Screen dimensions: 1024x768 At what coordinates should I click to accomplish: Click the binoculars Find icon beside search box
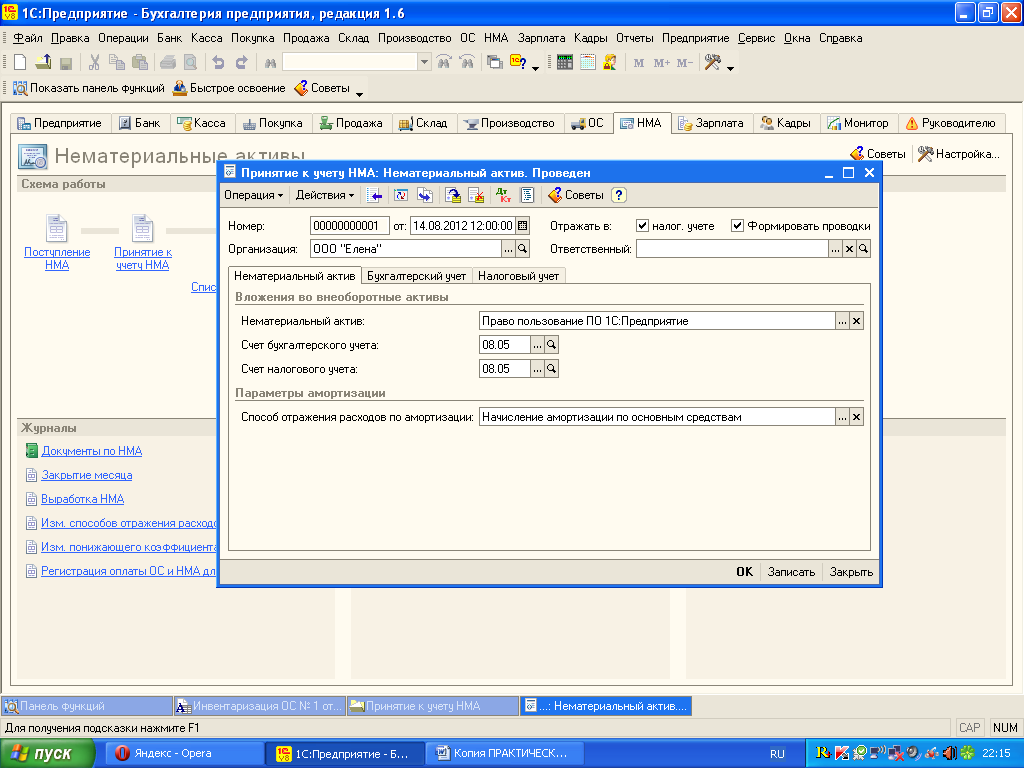[270, 63]
